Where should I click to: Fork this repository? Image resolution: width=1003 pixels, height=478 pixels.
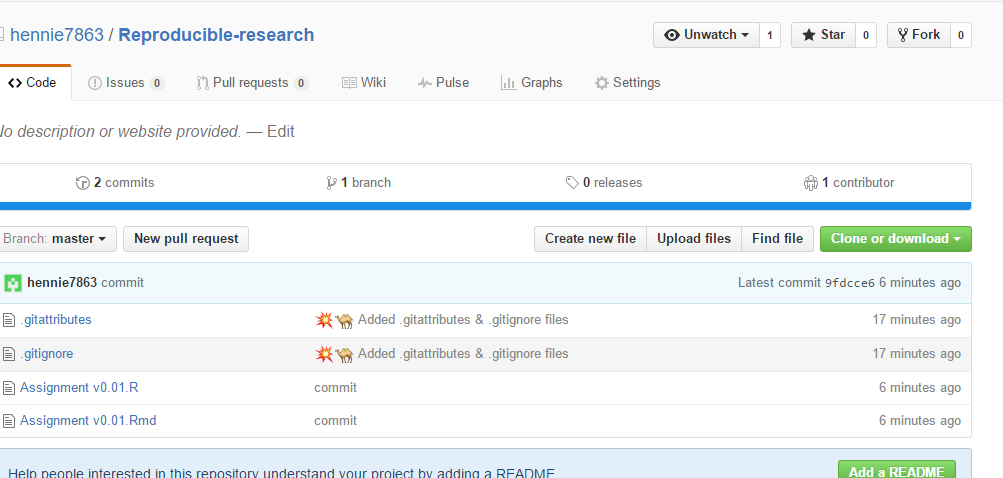[919, 35]
